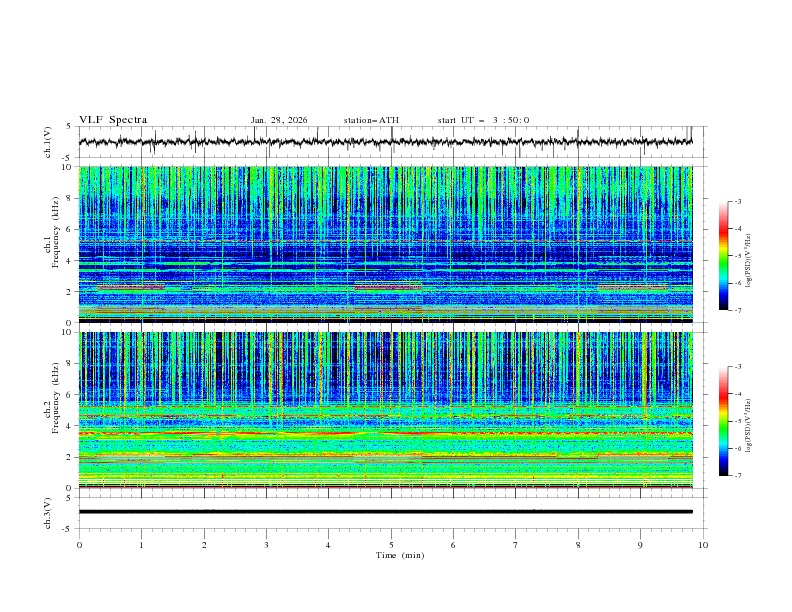Click the 5 minute tick label on time axis

click(391, 544)
